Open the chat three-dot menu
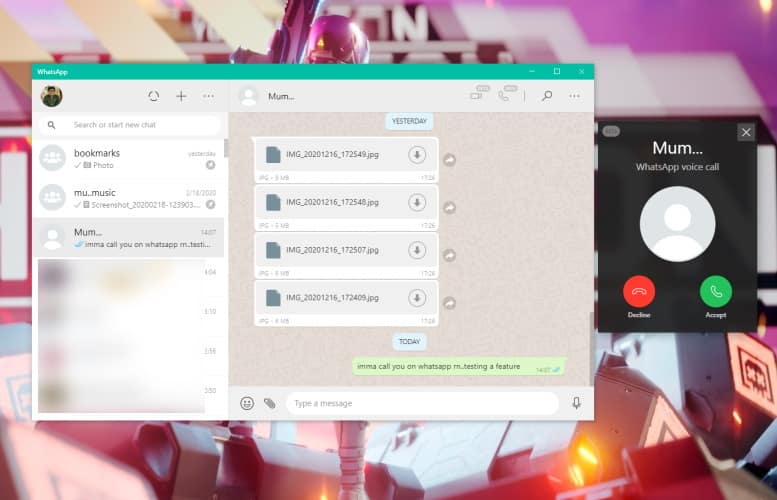The image size is (777, 500). (x=574, y=96)
